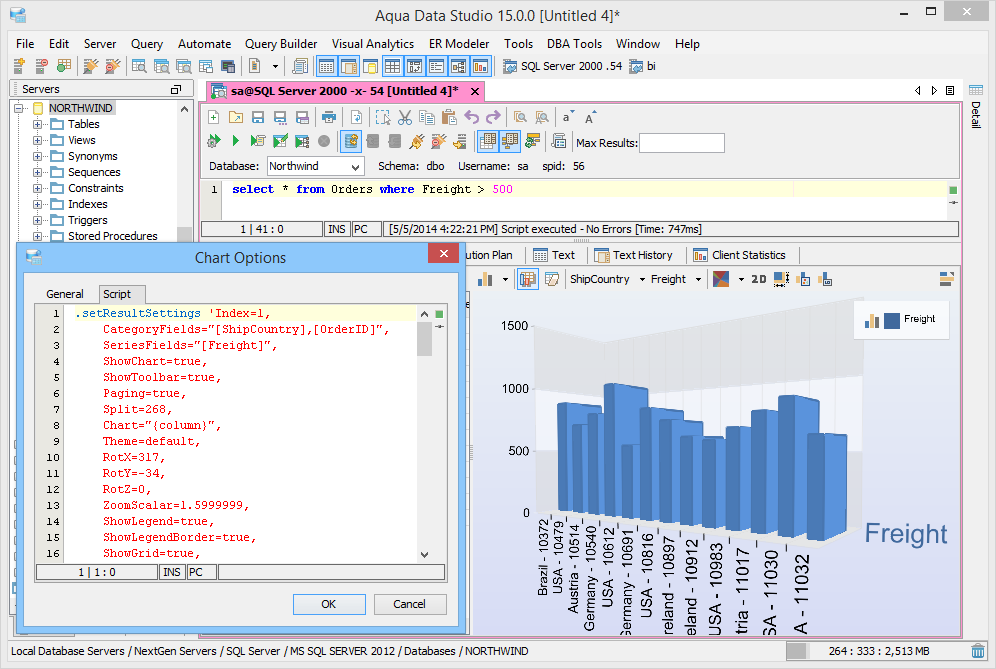This screenshot has height=669, width=996.
Task: Click the SQL Server 2000 .54 connection shortcut
Action: 563,66
